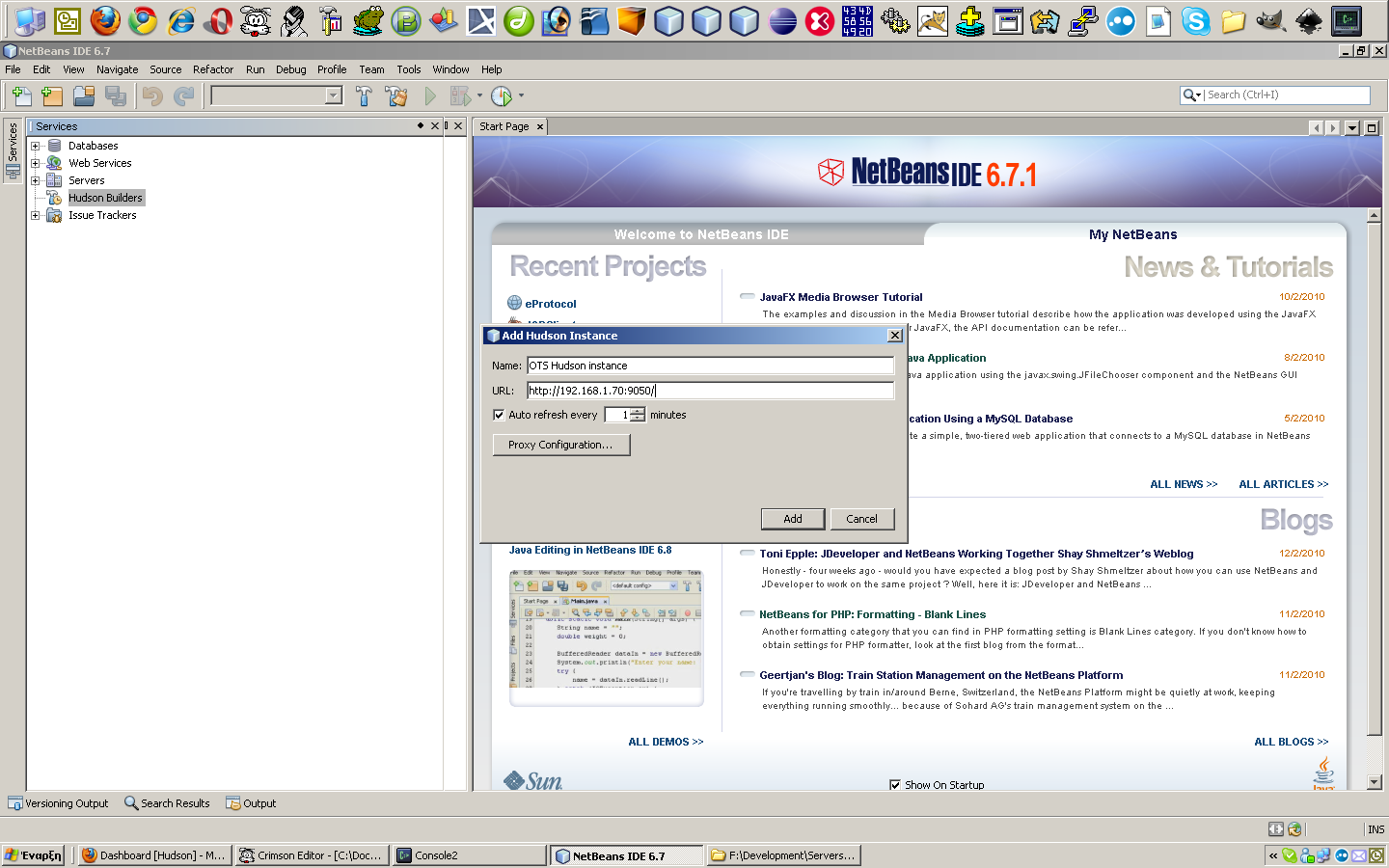The image size is (1389, 868).
Task: Launch Internet Explorer from the top bar
Action: (180, 20)
